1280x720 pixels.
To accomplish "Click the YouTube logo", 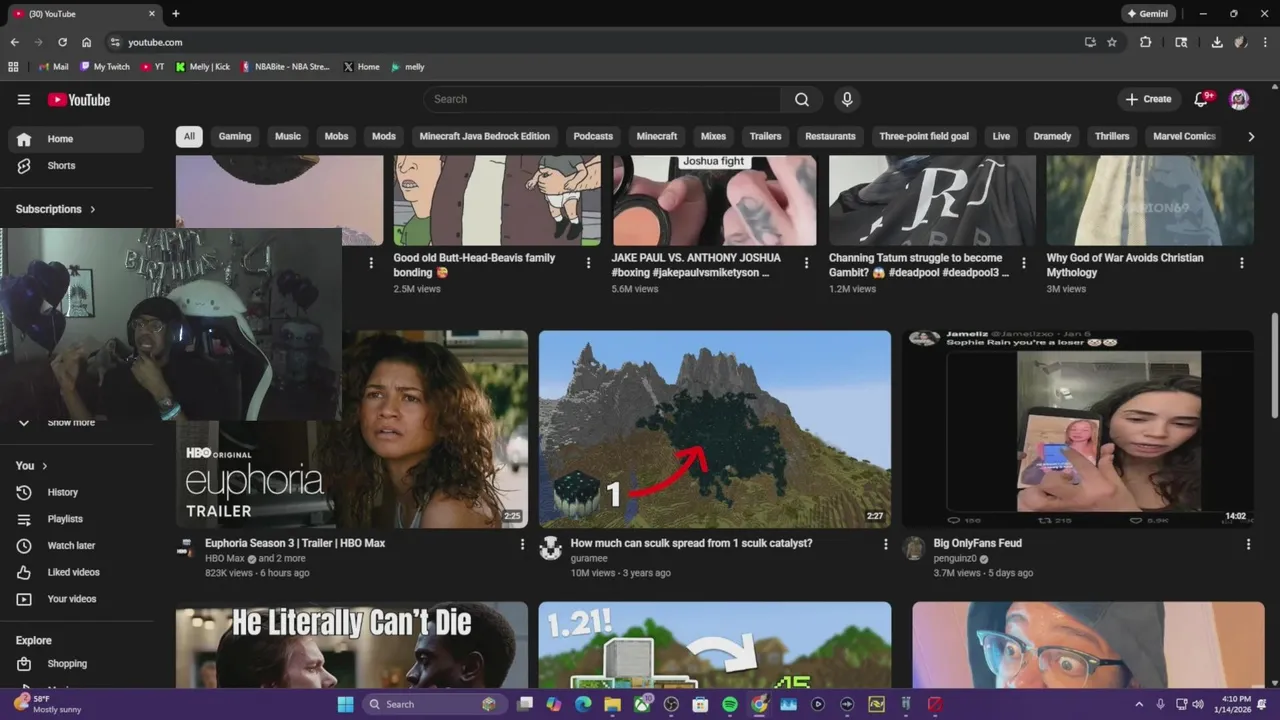I will [x=79, y=100].
